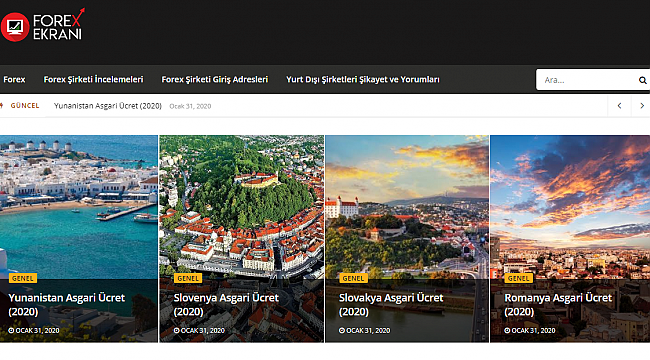Open the Slovakya Asgari Ücret (2020) article
The width and height of the screenshot is (650, 360).
(391, 304)
